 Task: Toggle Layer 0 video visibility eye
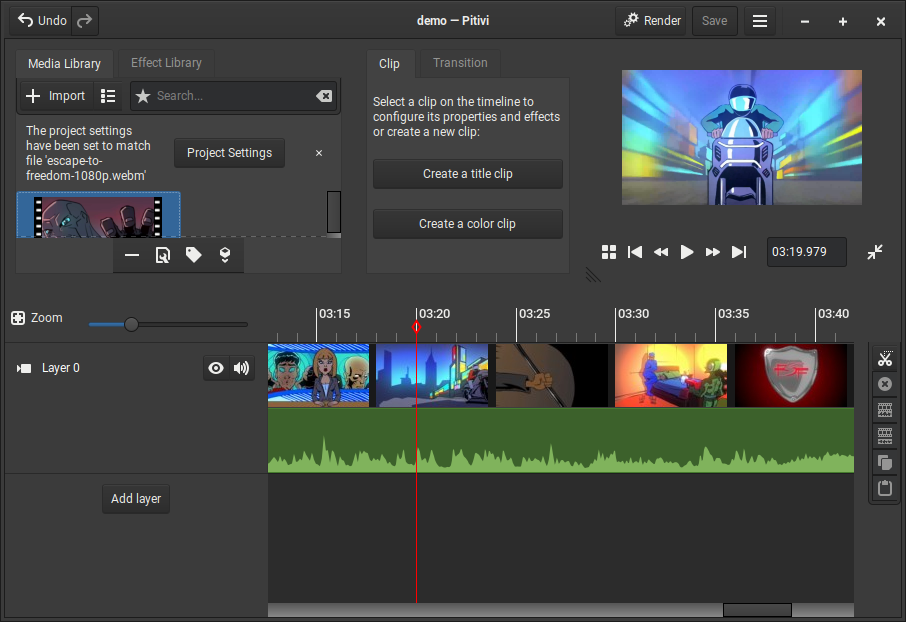[216, 368]
